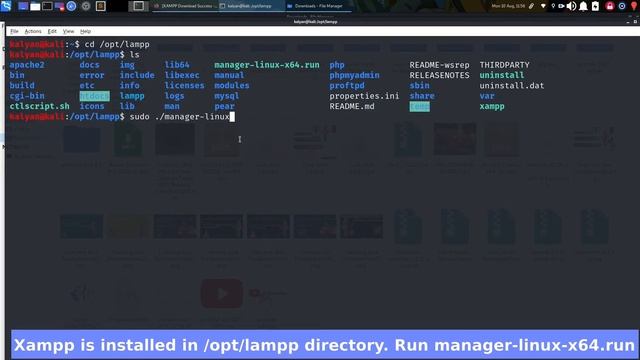
Task: Click 'lib64' directory name
Action: pyautogui.click(x=177, y=65)
